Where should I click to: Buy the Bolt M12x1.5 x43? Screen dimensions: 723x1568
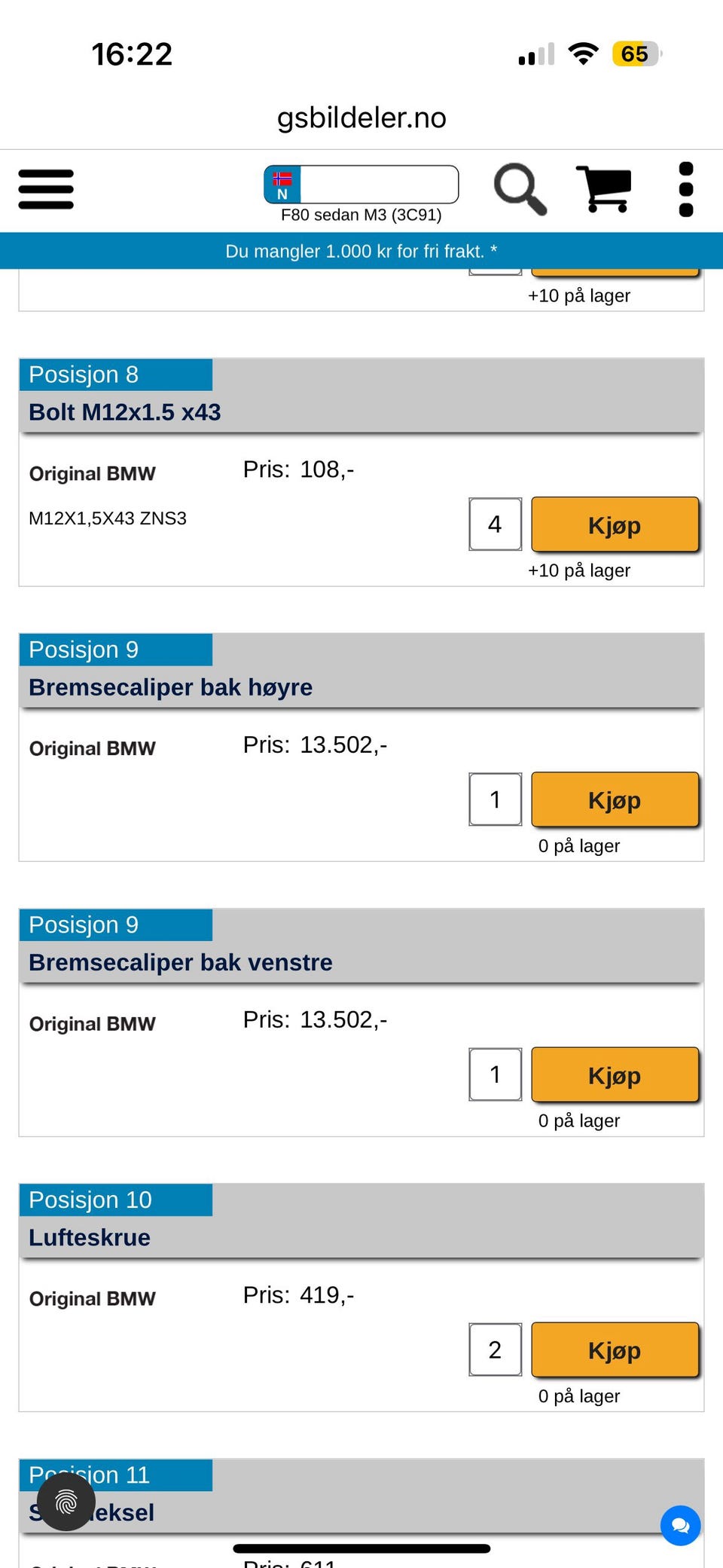[615, 524]
